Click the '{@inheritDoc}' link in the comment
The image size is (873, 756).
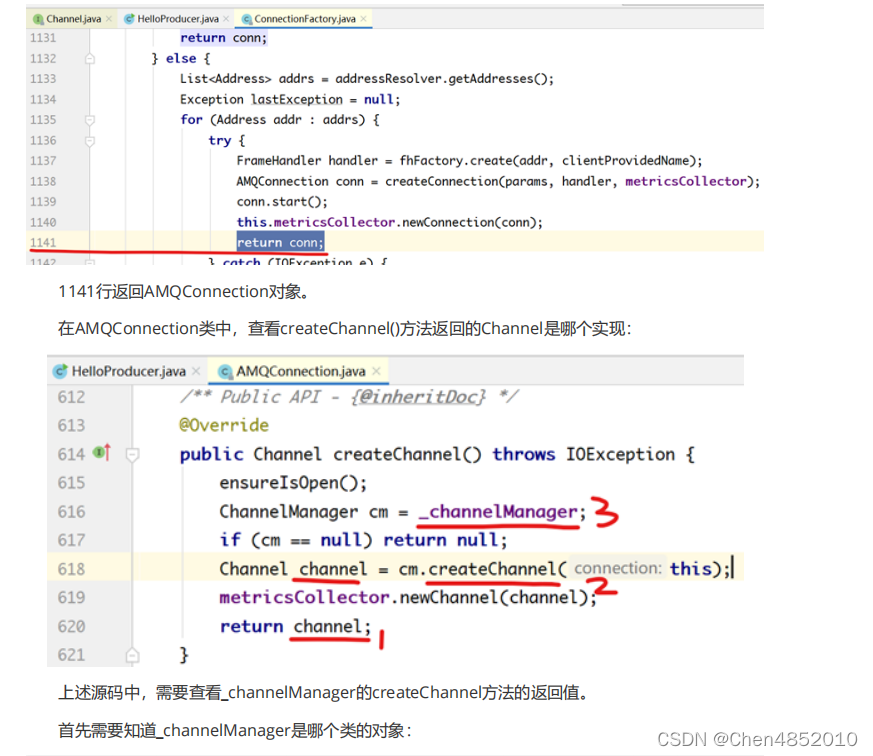click(418, 397)
